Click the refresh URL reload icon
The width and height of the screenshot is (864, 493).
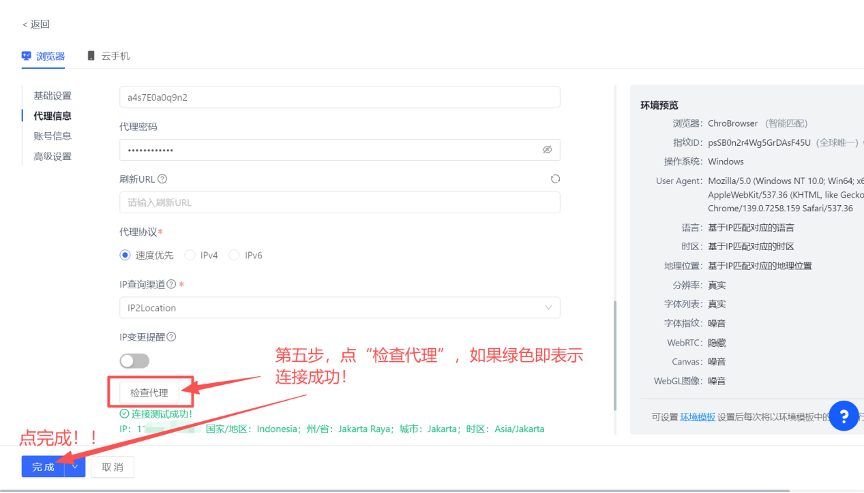click(x=555, y=179)
